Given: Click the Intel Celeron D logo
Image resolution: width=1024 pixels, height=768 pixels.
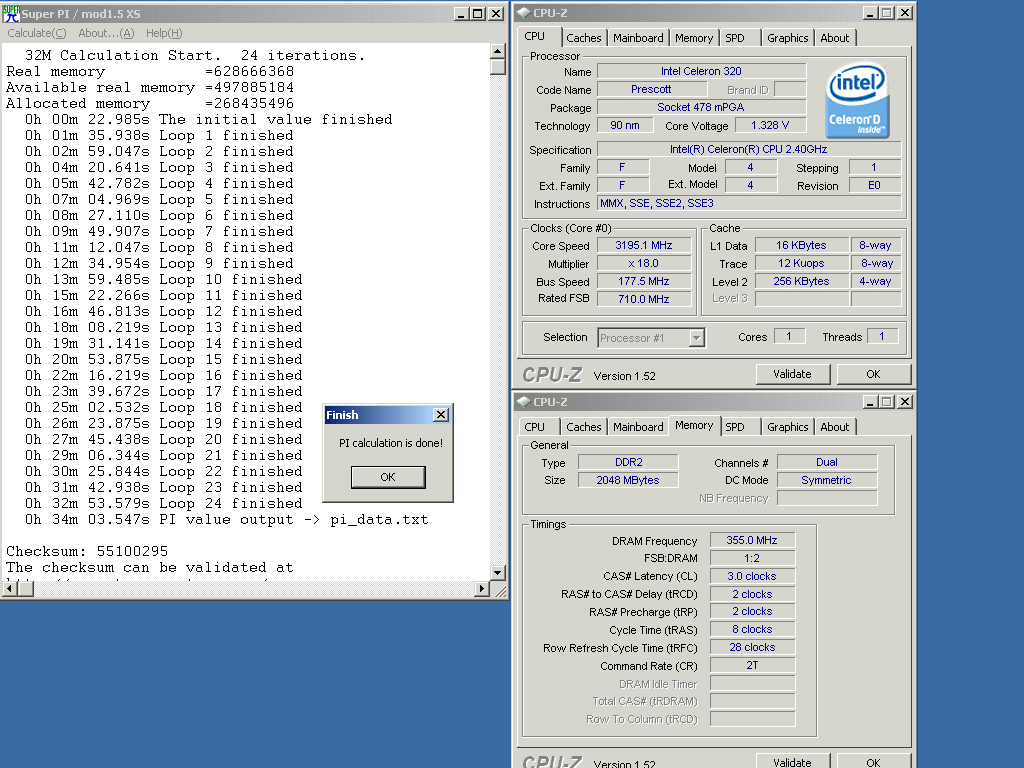Looking at the screenshot, I should tap(857, 100).
